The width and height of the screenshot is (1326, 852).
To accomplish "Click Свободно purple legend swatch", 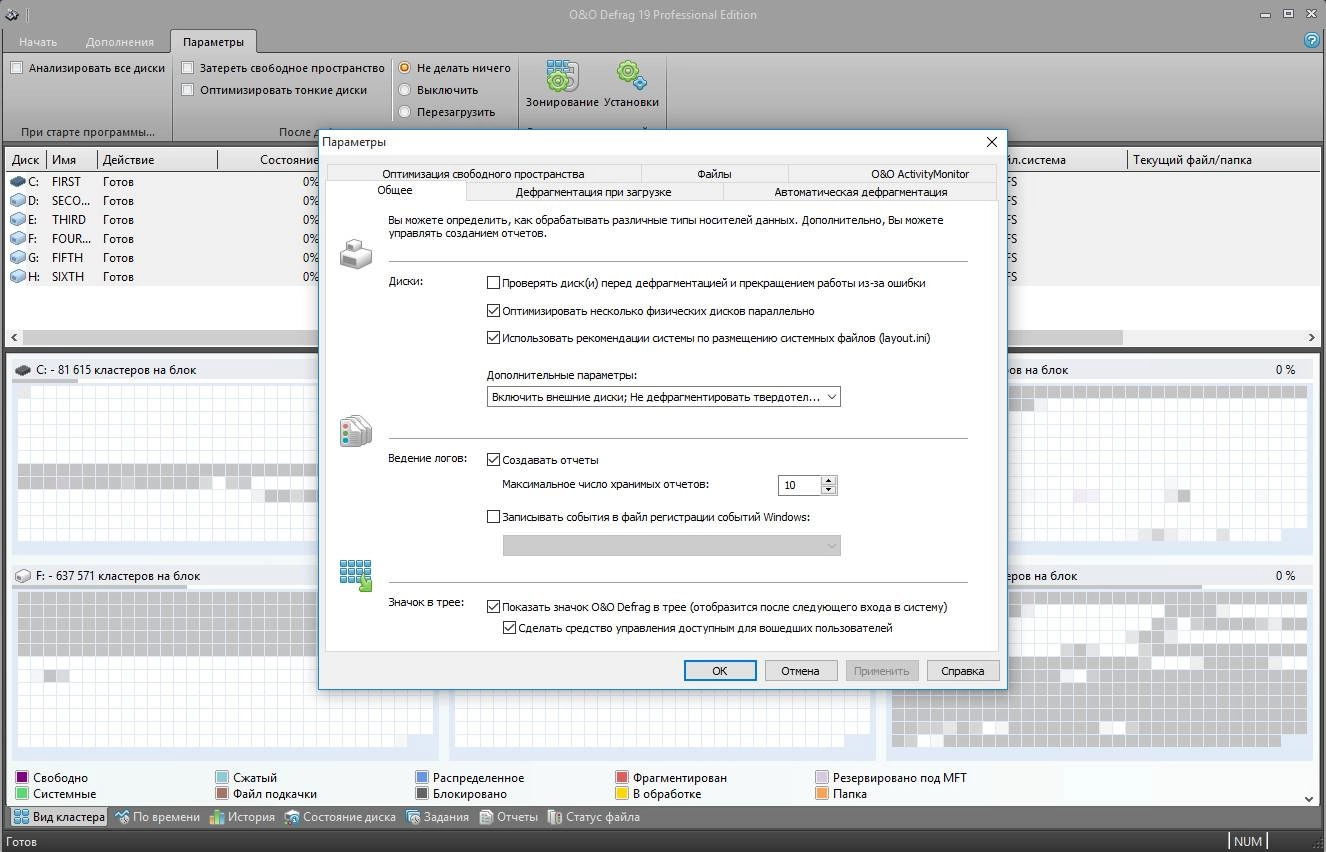I will click(22, 777).
